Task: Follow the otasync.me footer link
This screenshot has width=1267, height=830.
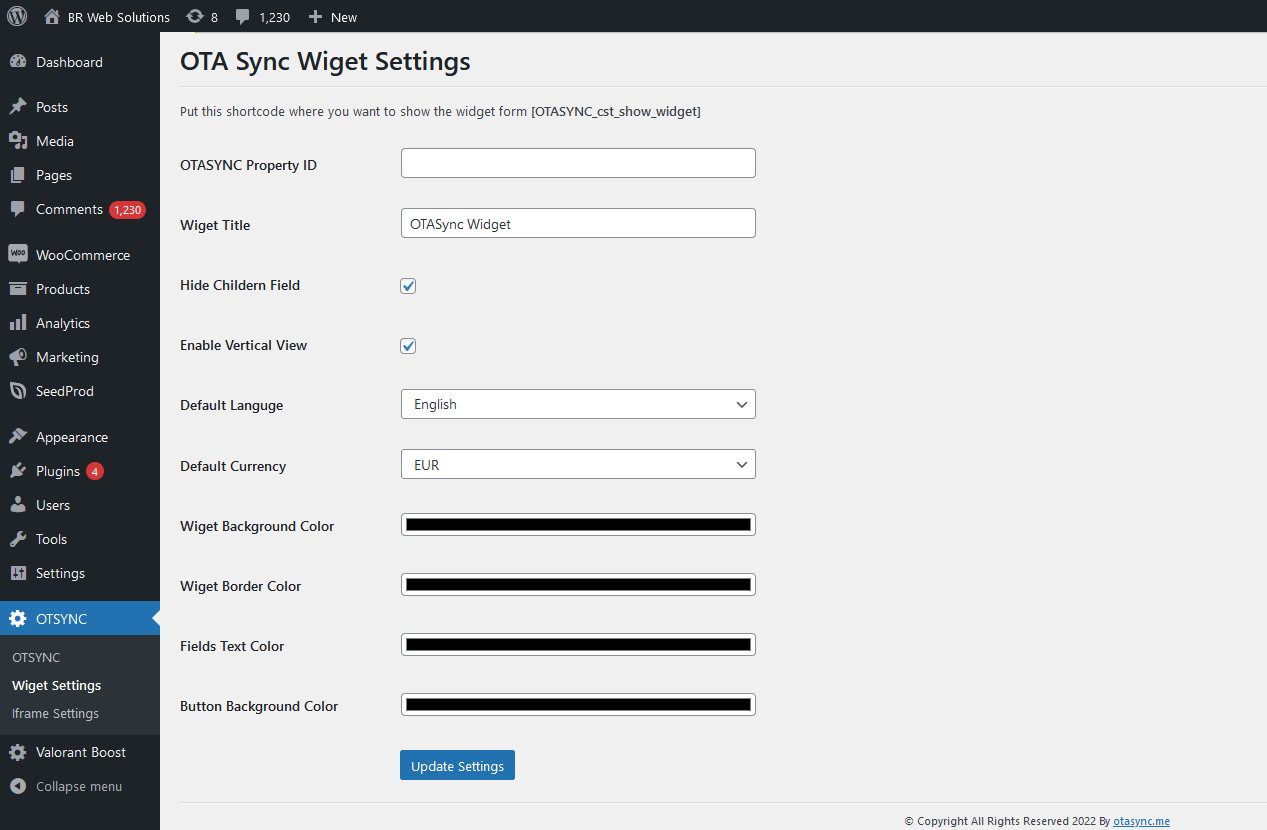Action: coord(1141,821)
